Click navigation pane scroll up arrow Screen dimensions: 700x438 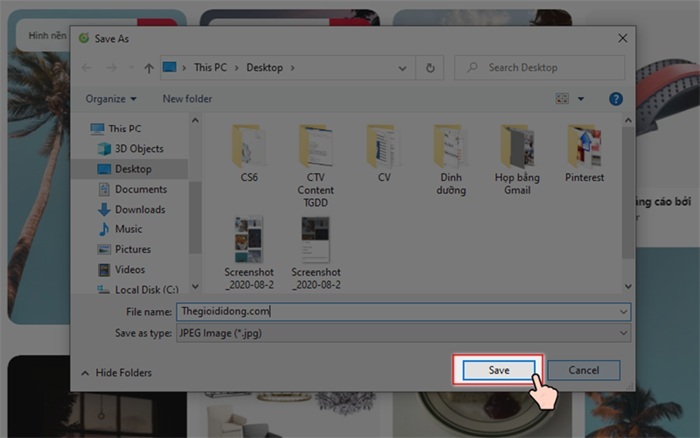point(195,121)
